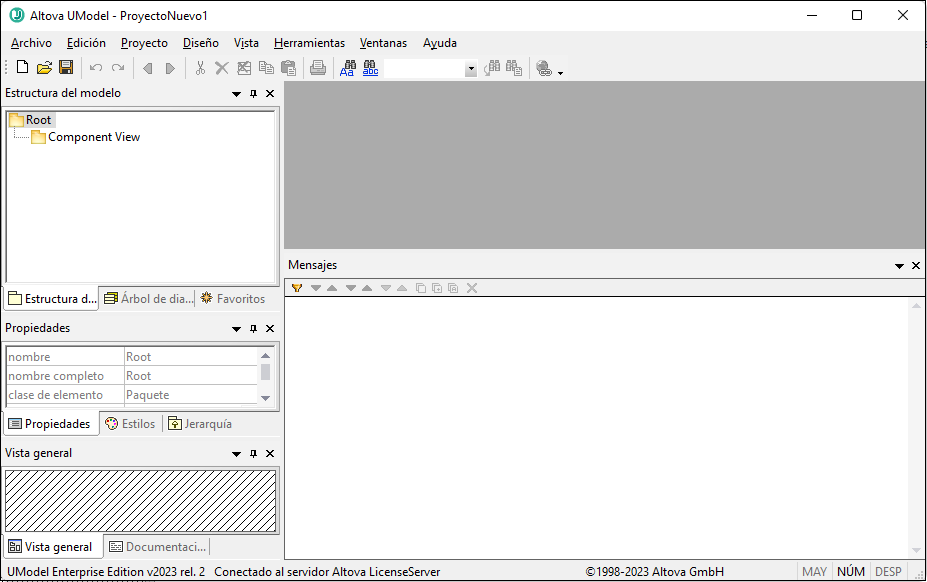Close the Mensajes panel
This screenshot has width=927, height=582.
[x=915, y=266]
